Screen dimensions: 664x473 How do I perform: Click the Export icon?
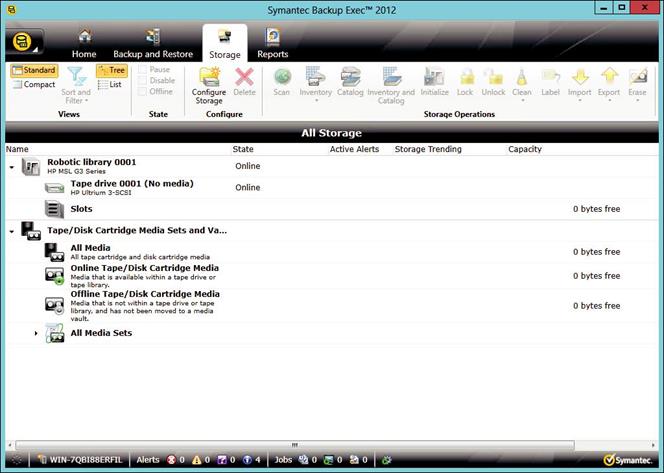coord(609,77)
